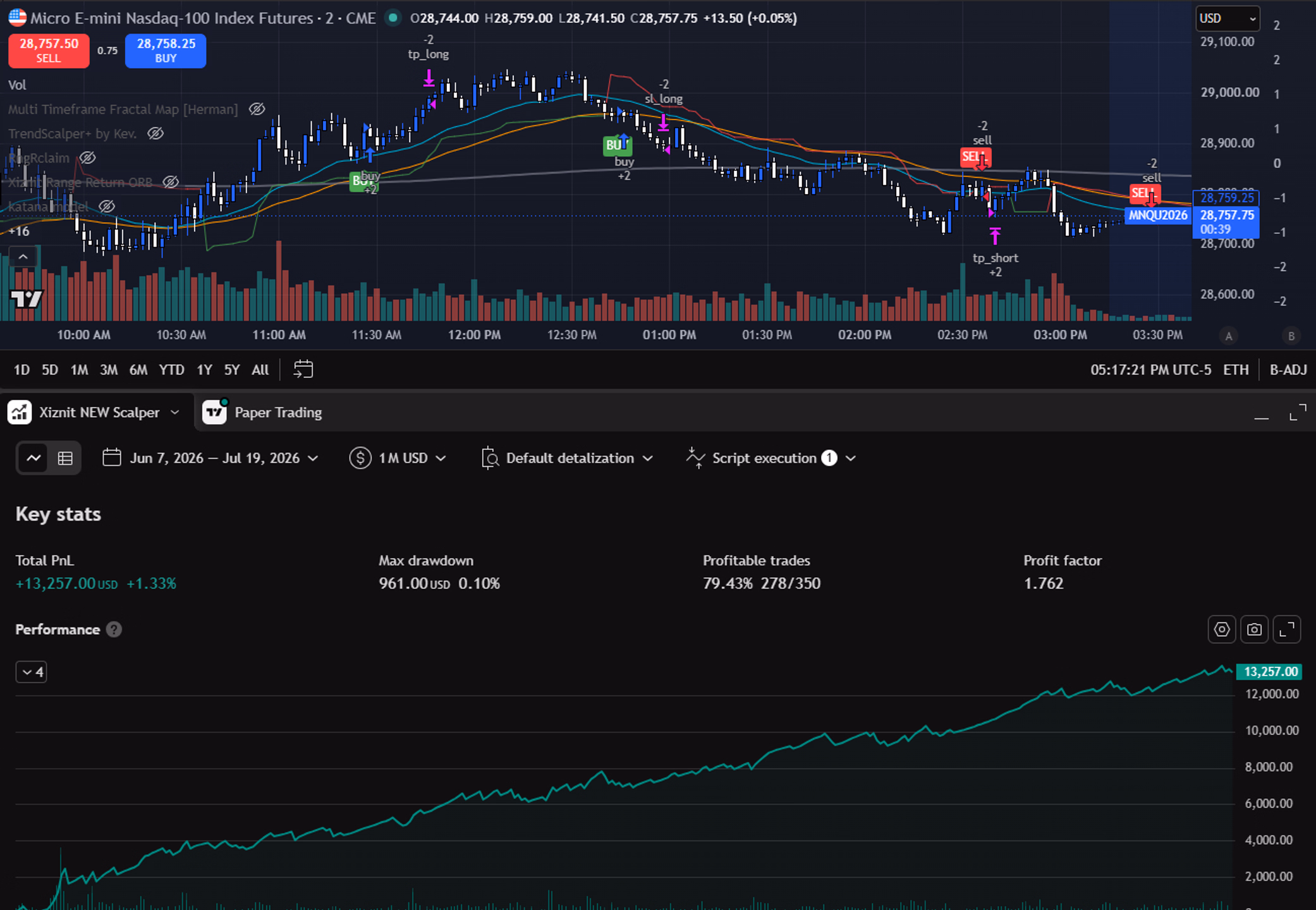Viewport: 1316px width, 910px height.
Task: Maximize the strategy tester panel
Action: pos(1298,413)
